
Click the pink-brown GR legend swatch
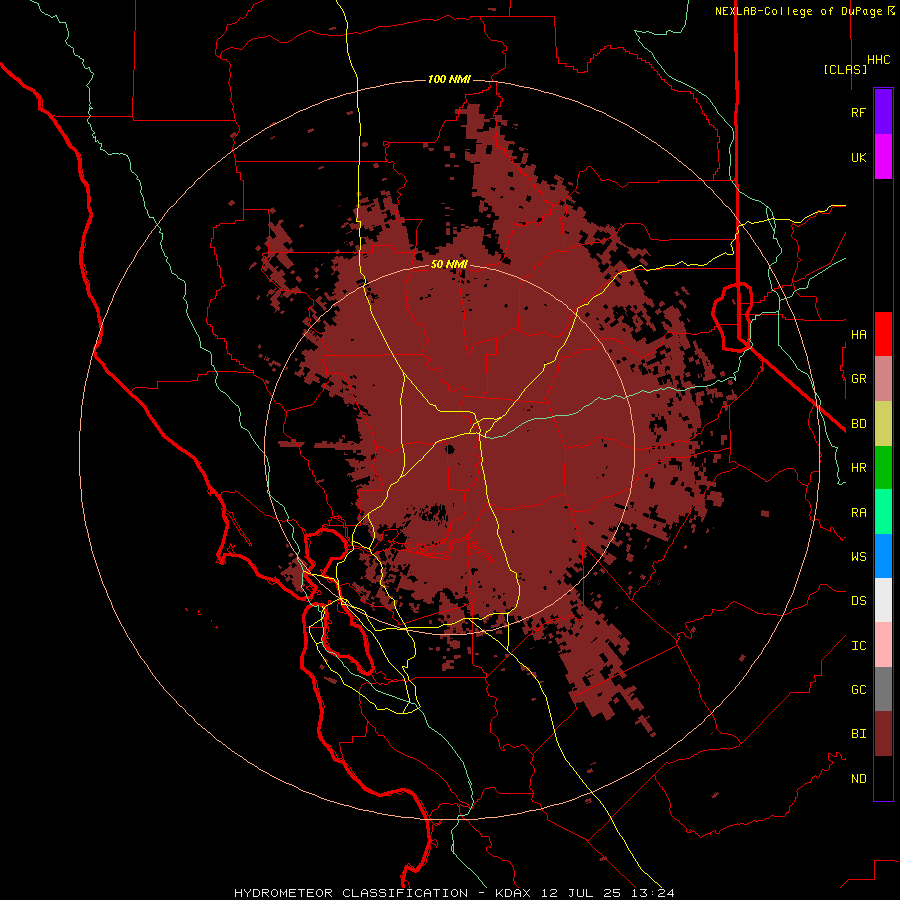pyautogui.click(x=883, y=379)
